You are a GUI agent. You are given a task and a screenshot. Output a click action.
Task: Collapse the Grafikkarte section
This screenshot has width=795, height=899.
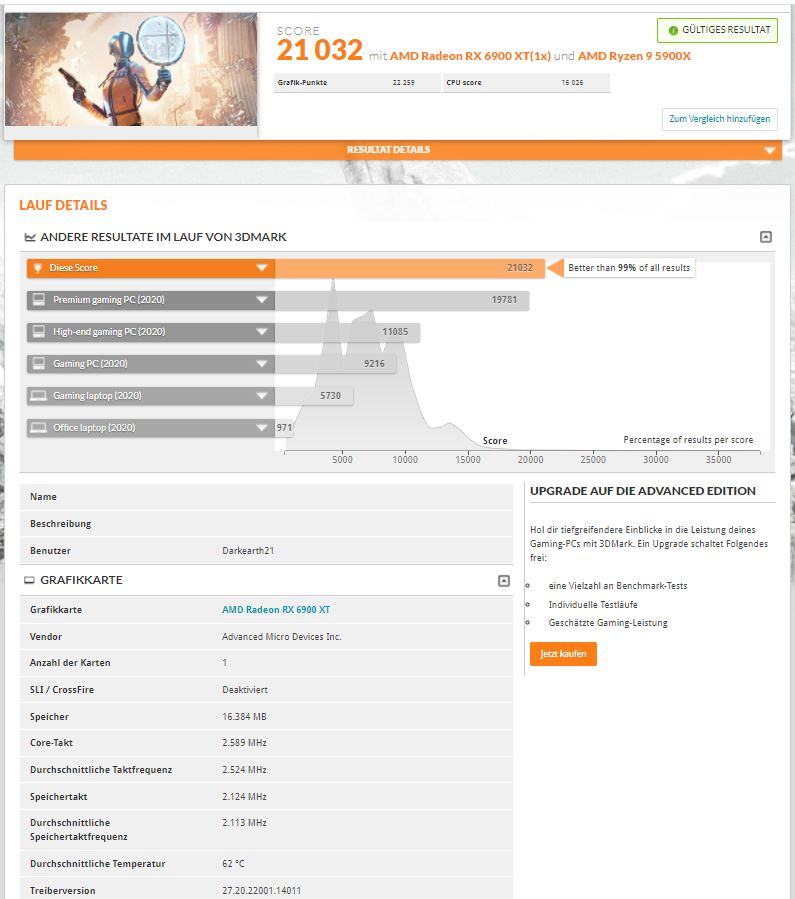[504, 581]
